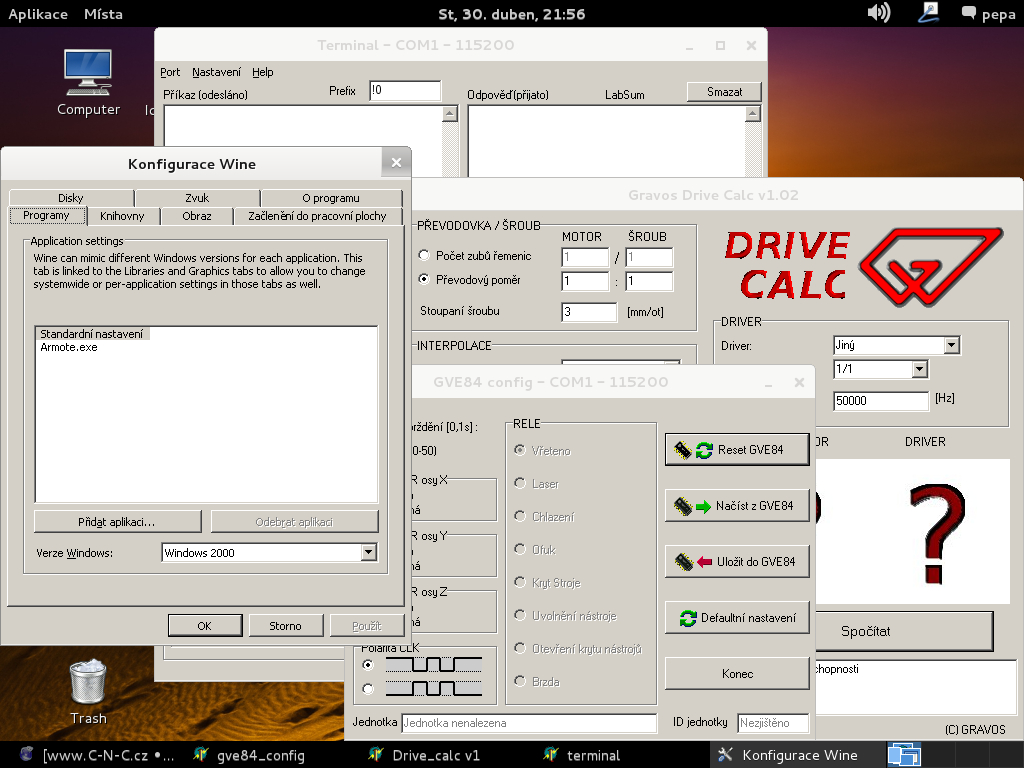Open Začlenění do pracovní plochy tab
The height and width of the screenshot is (768, 1024).
317,216
